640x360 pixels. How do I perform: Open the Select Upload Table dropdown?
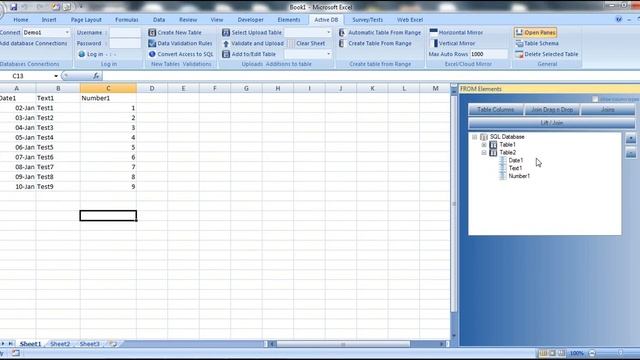point(328,32)
